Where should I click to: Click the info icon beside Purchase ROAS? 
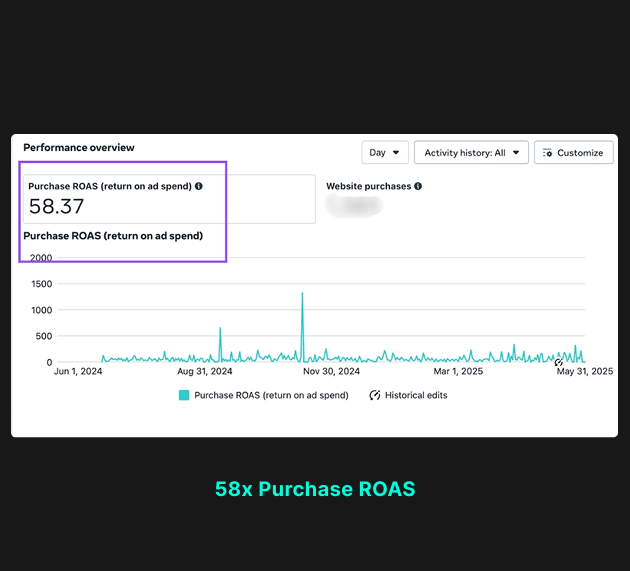[198, 186]
